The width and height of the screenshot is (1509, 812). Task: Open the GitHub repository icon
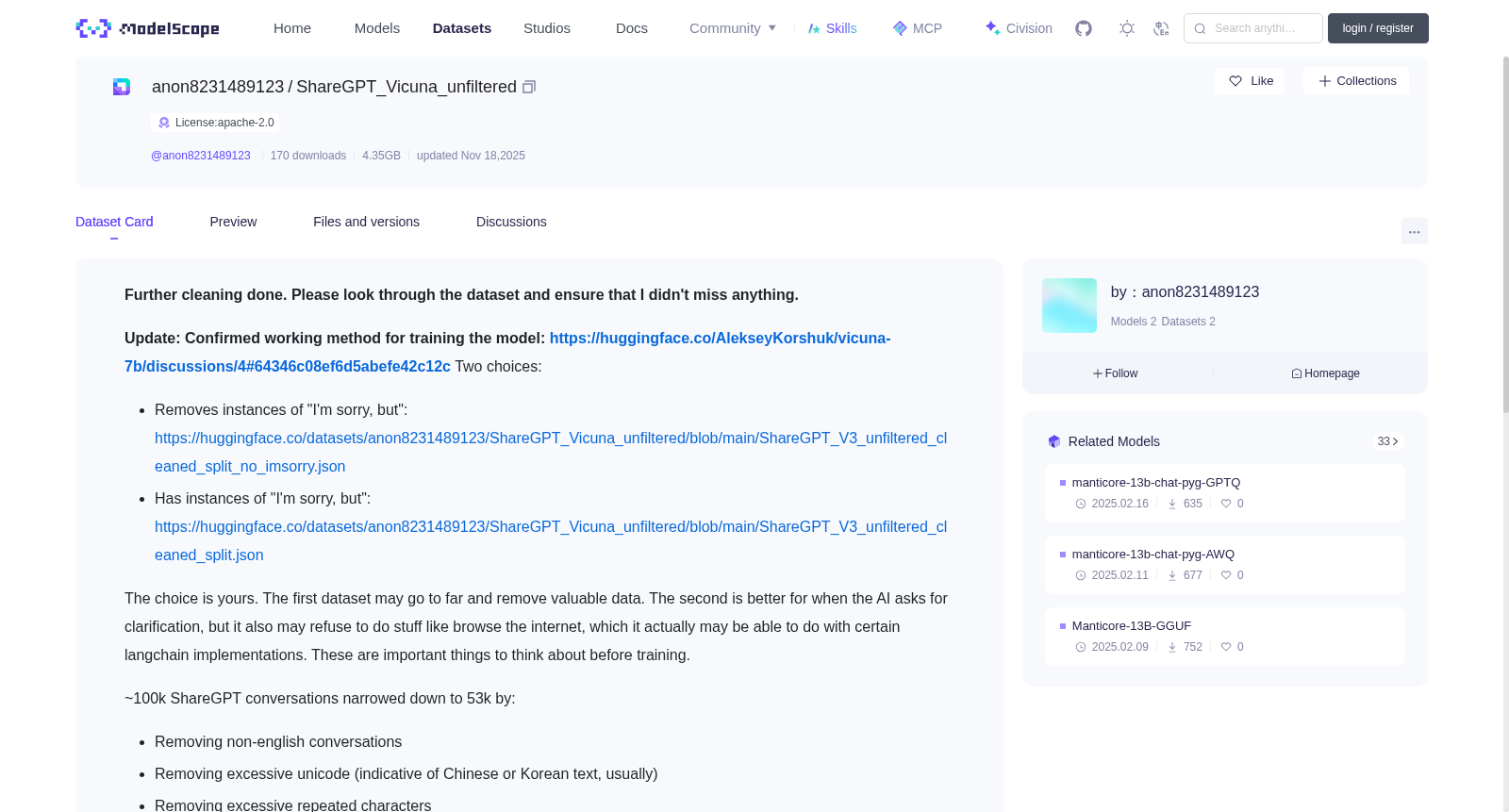(1084, 28)
